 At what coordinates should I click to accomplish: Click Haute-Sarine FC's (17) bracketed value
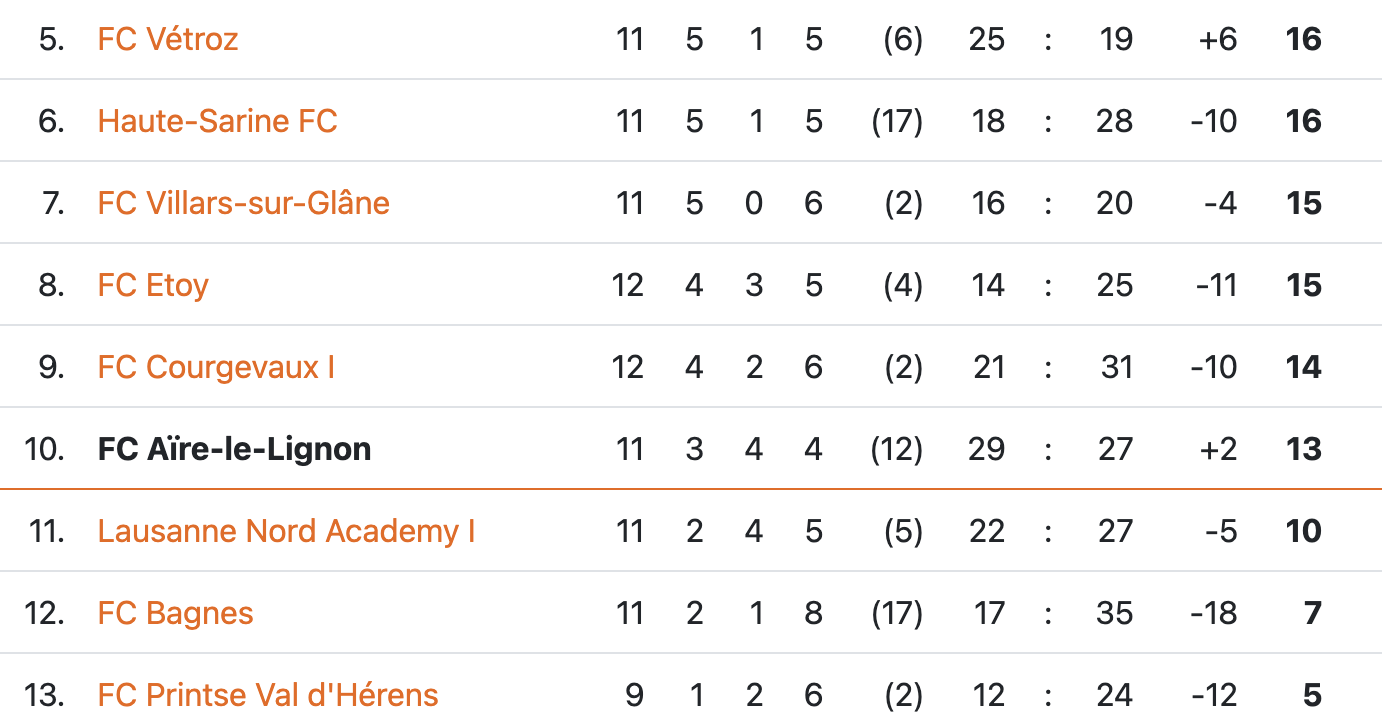pyautogui.click(x=897, y=121)
